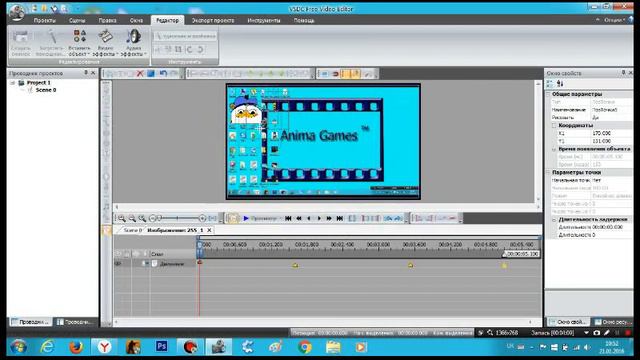The width and height of the screenshot is (640, 360).
Task: Collapse the Время появления объекта section
Action: (554, 149)
